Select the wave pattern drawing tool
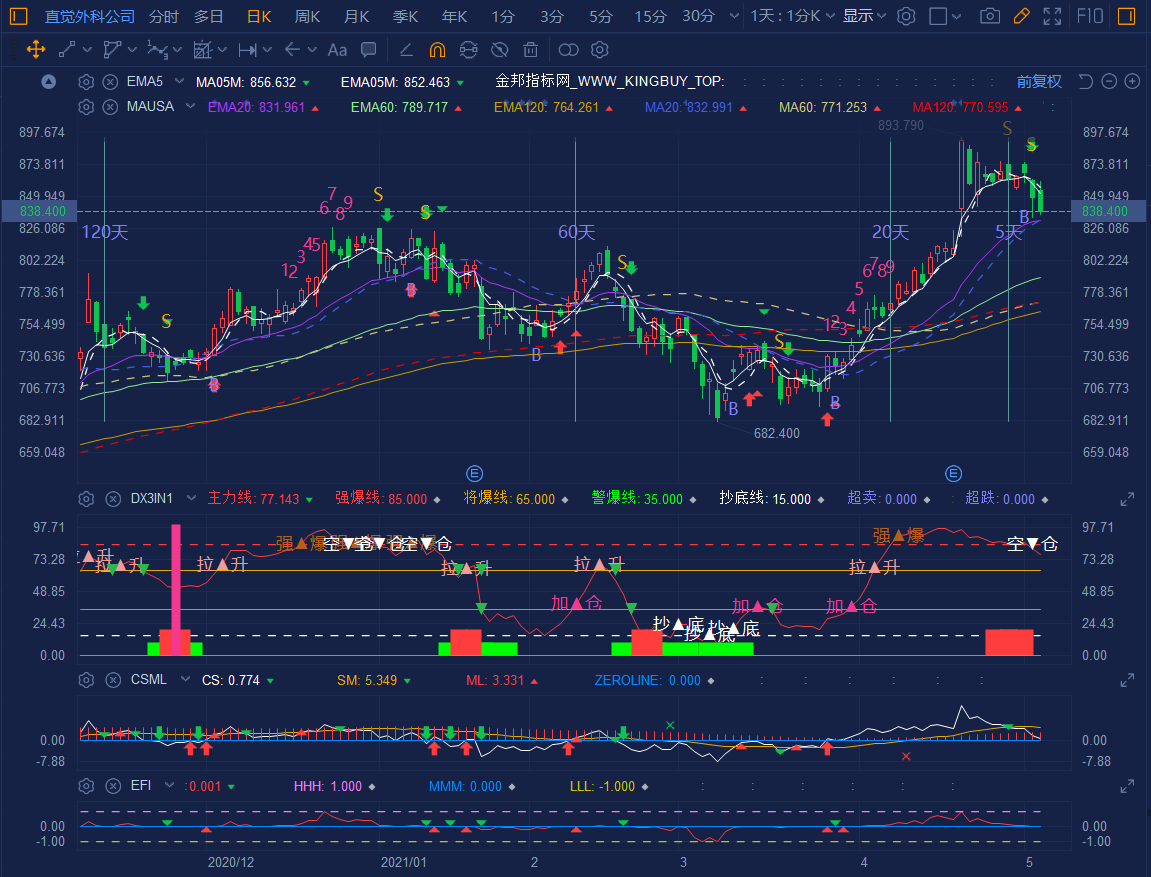Viewport: 1151px width, 877px height. (157, 50)
